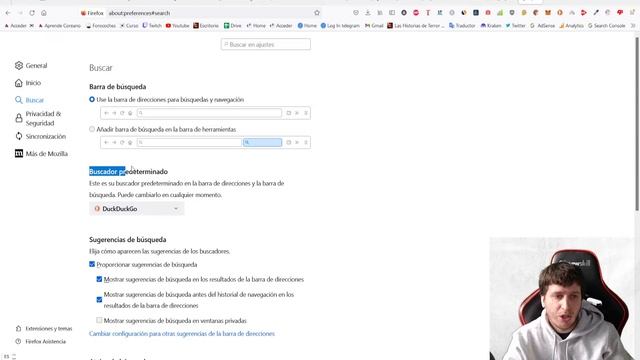Select address bar for searches radio option
Viewport: 640px width, 360px height.
pyautogui.click(x=92, y=100)
